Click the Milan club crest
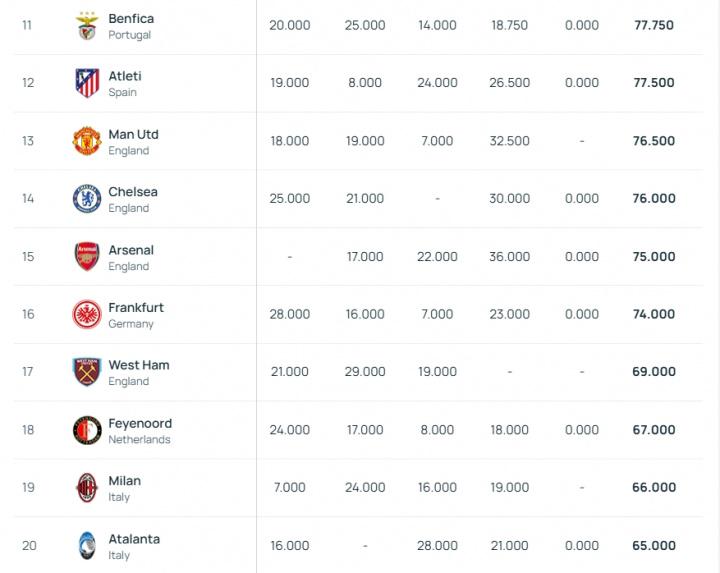720x573 pixels. (87, 488)
